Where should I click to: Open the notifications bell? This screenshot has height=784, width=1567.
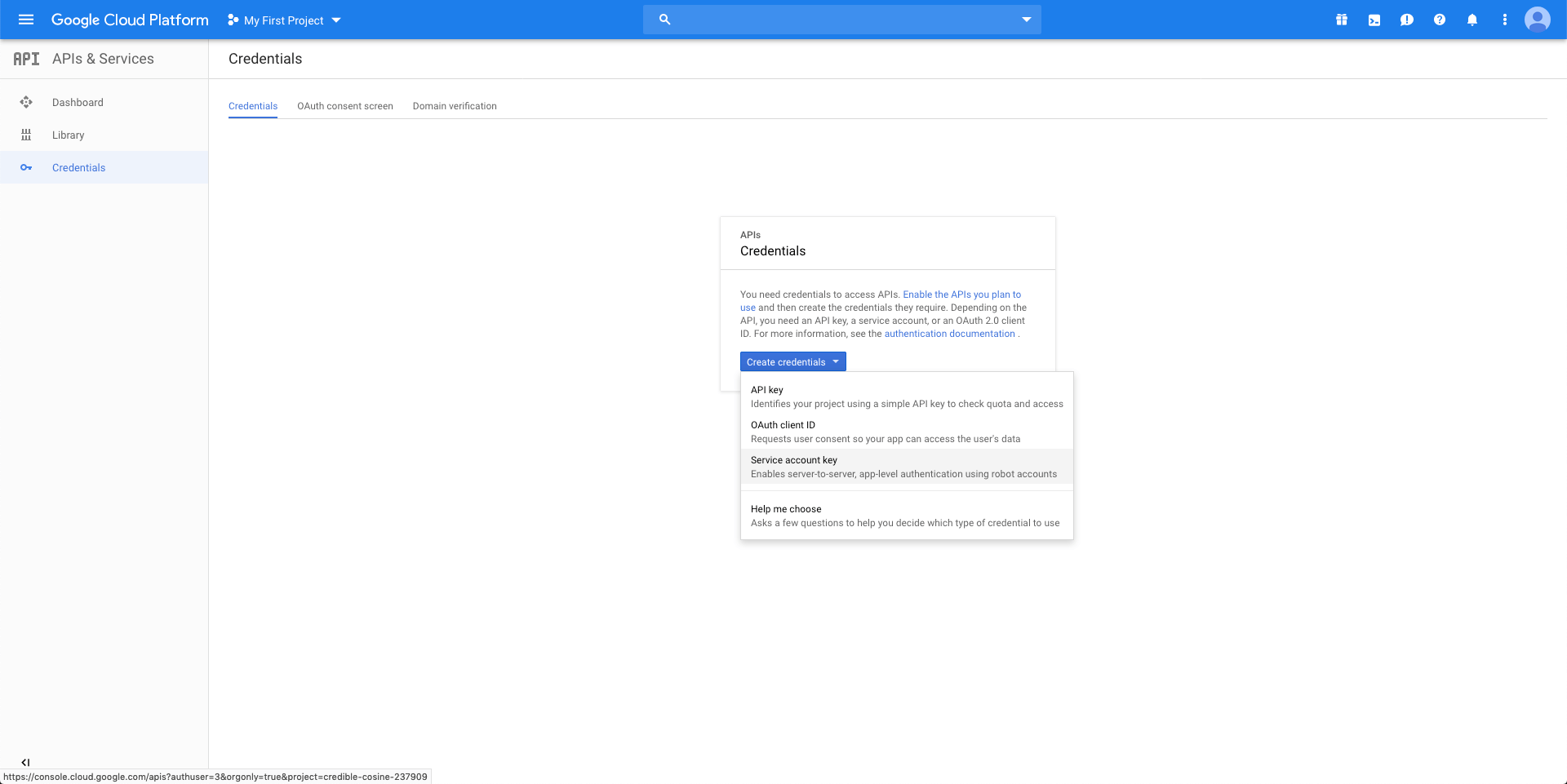tap(1472, 20)
